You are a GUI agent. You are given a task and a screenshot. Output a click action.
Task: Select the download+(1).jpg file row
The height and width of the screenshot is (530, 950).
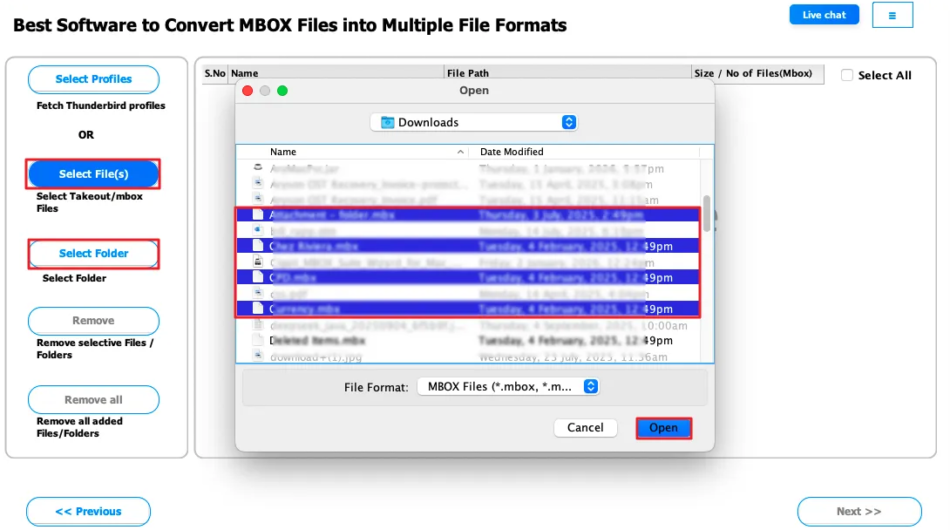point(468,357)
